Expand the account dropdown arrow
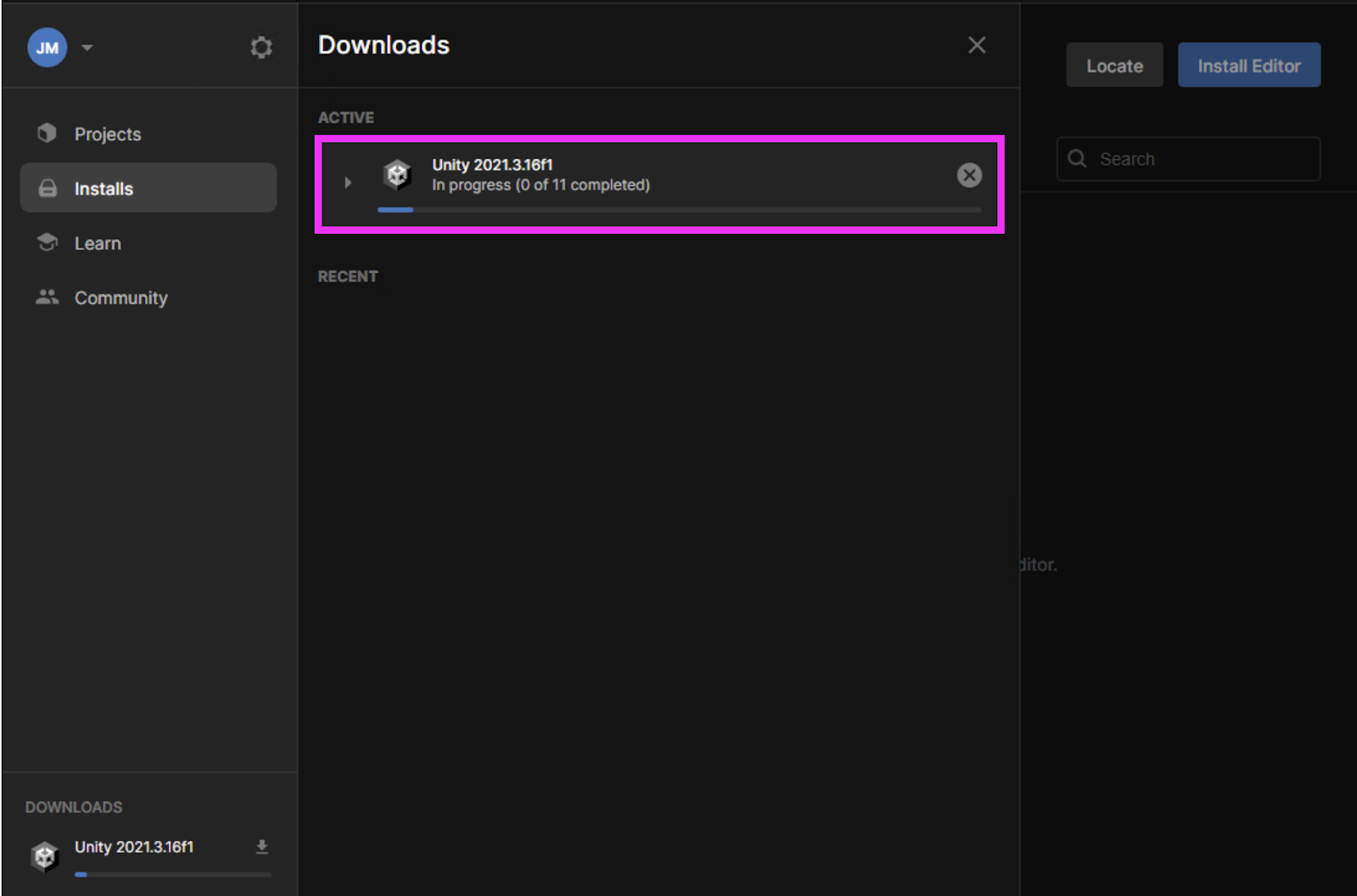Image resolution: width=1357 pixels, height=896 pixels. (87, 47)
